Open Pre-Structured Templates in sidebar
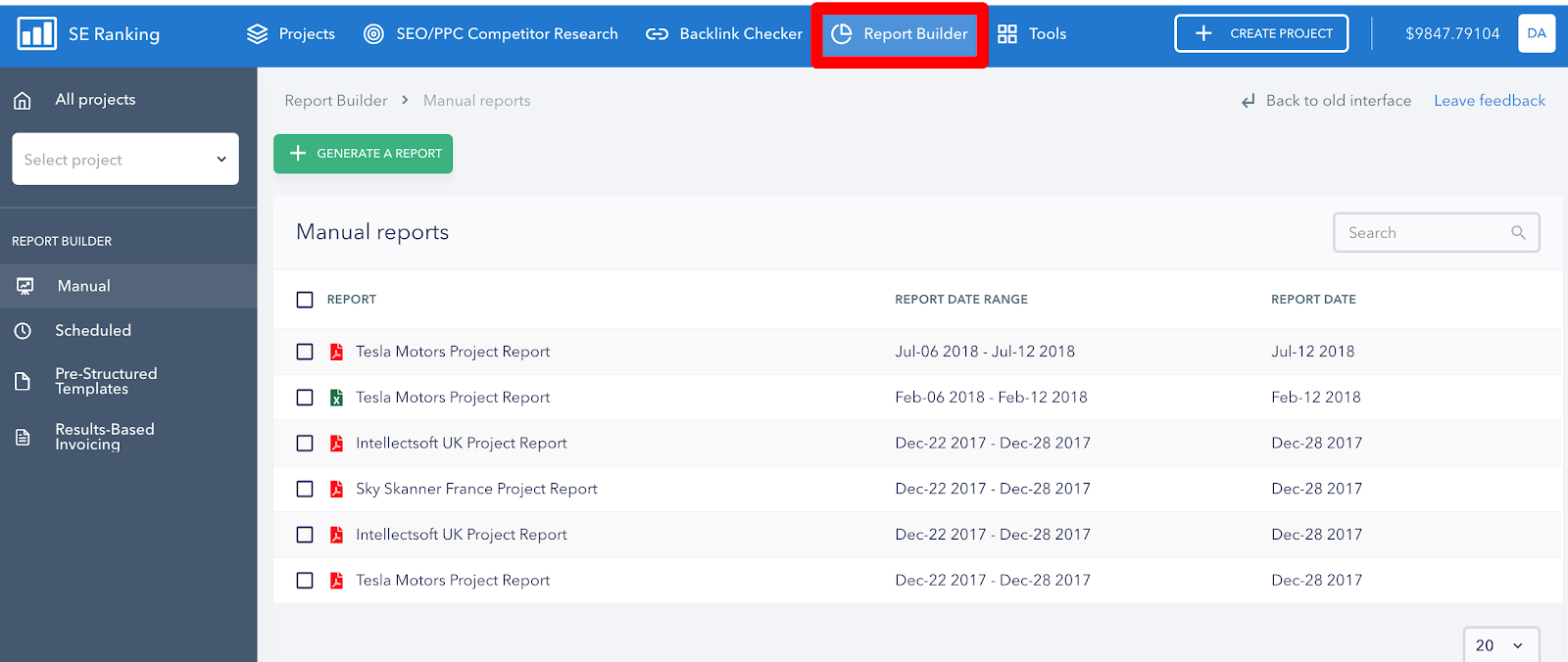 pyautogui.click(x=106, y=381)
